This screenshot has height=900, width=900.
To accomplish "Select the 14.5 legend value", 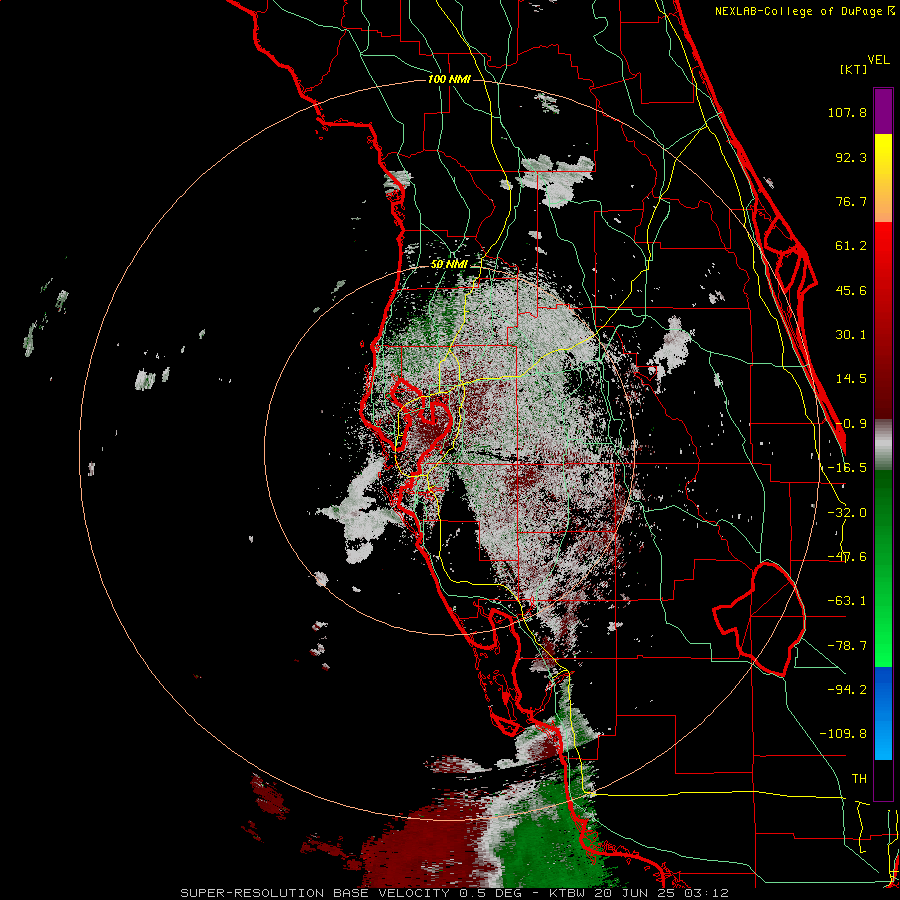I will 851,379.
